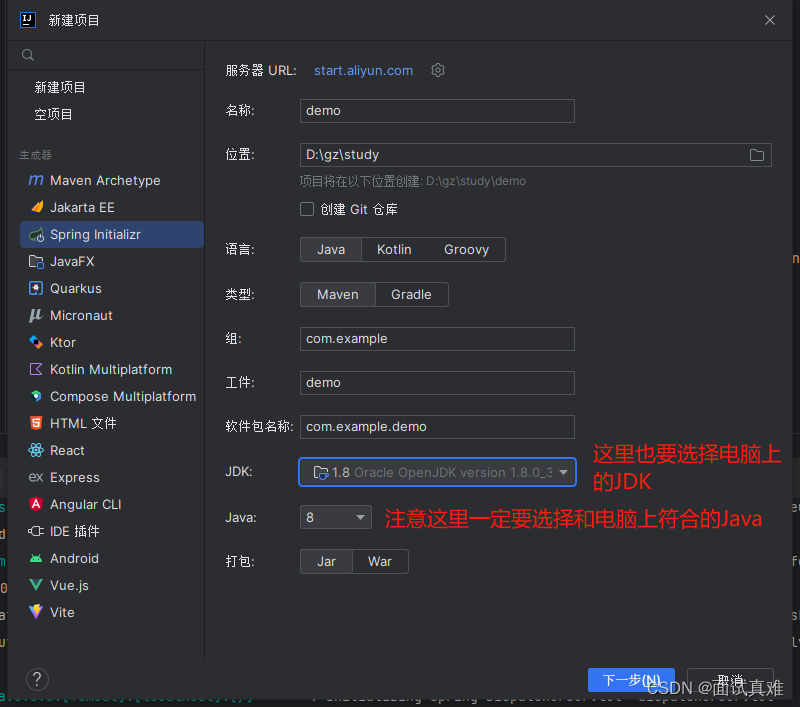The height and width of the screenshot is (707, 800).
Task: Select Vue.js generator entry
Action: point(112,585)
